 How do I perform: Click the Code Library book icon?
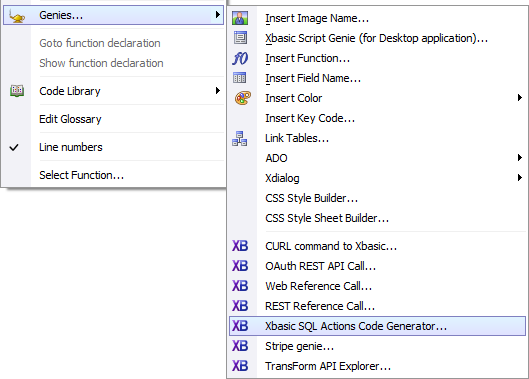[17, 91]
